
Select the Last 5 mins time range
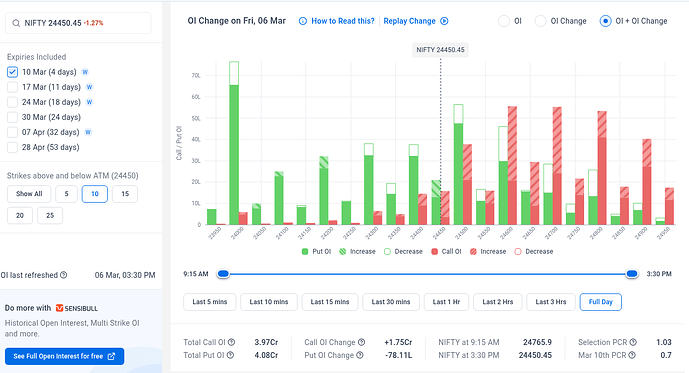click(210, 302)
